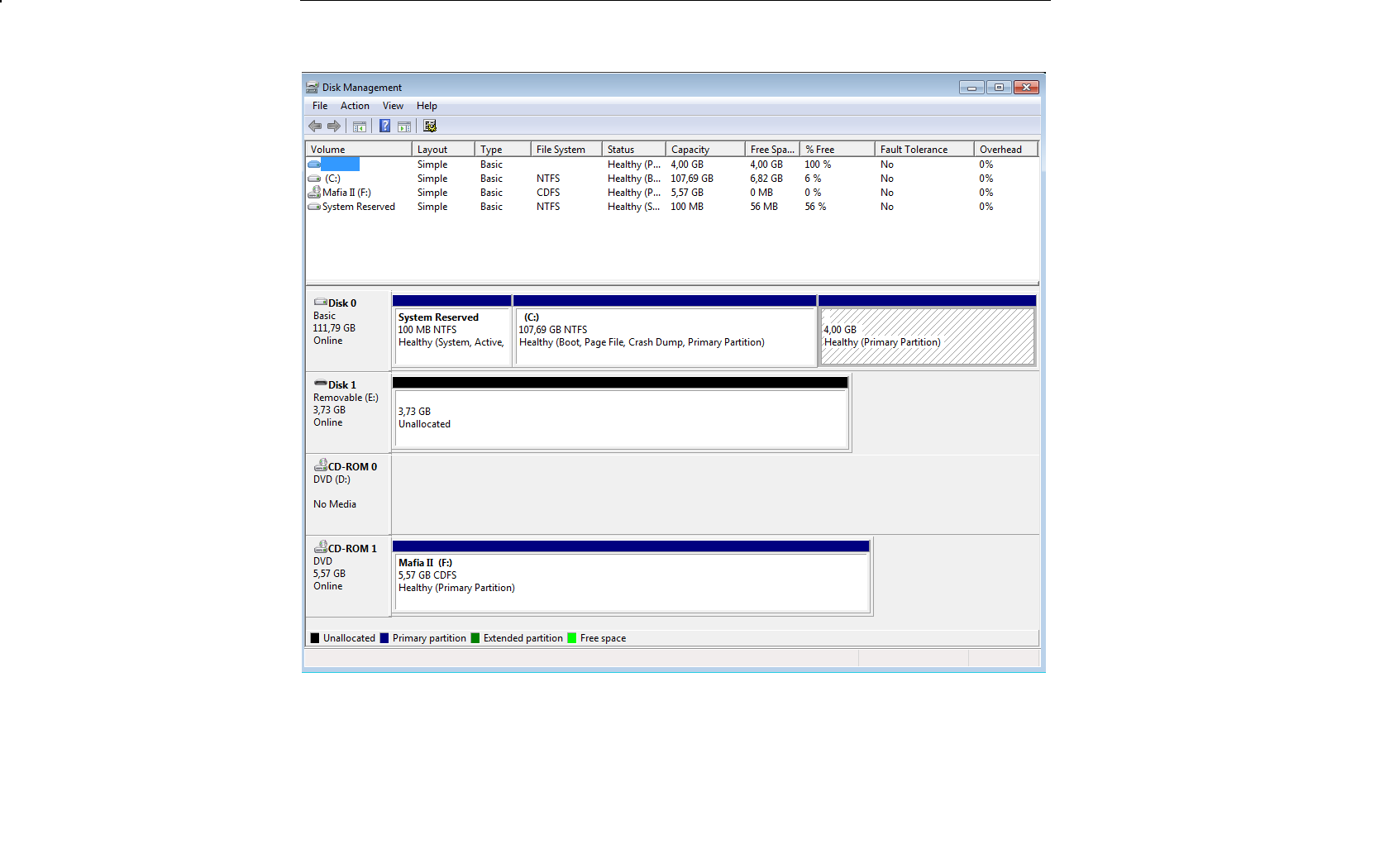Click the Back arrow toolbar icon
The width and height of the screenshot is (1389, 868).
tap(315, 126)
